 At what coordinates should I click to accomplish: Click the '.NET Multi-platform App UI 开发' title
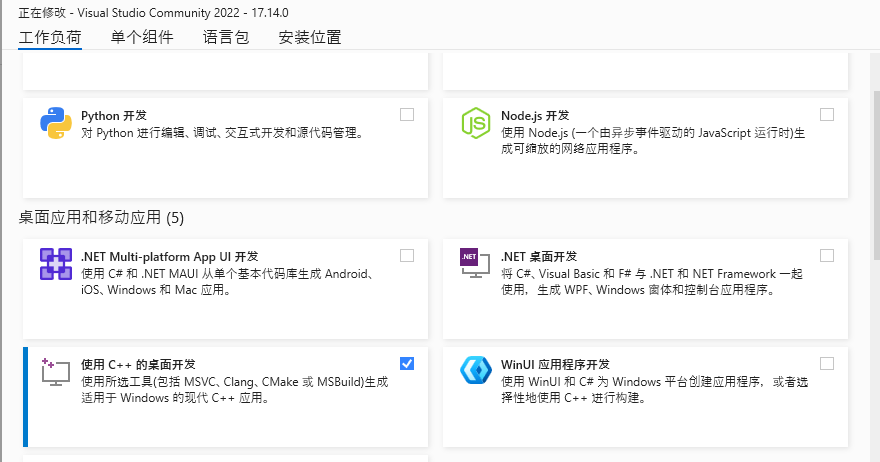[x=169, y=257]
